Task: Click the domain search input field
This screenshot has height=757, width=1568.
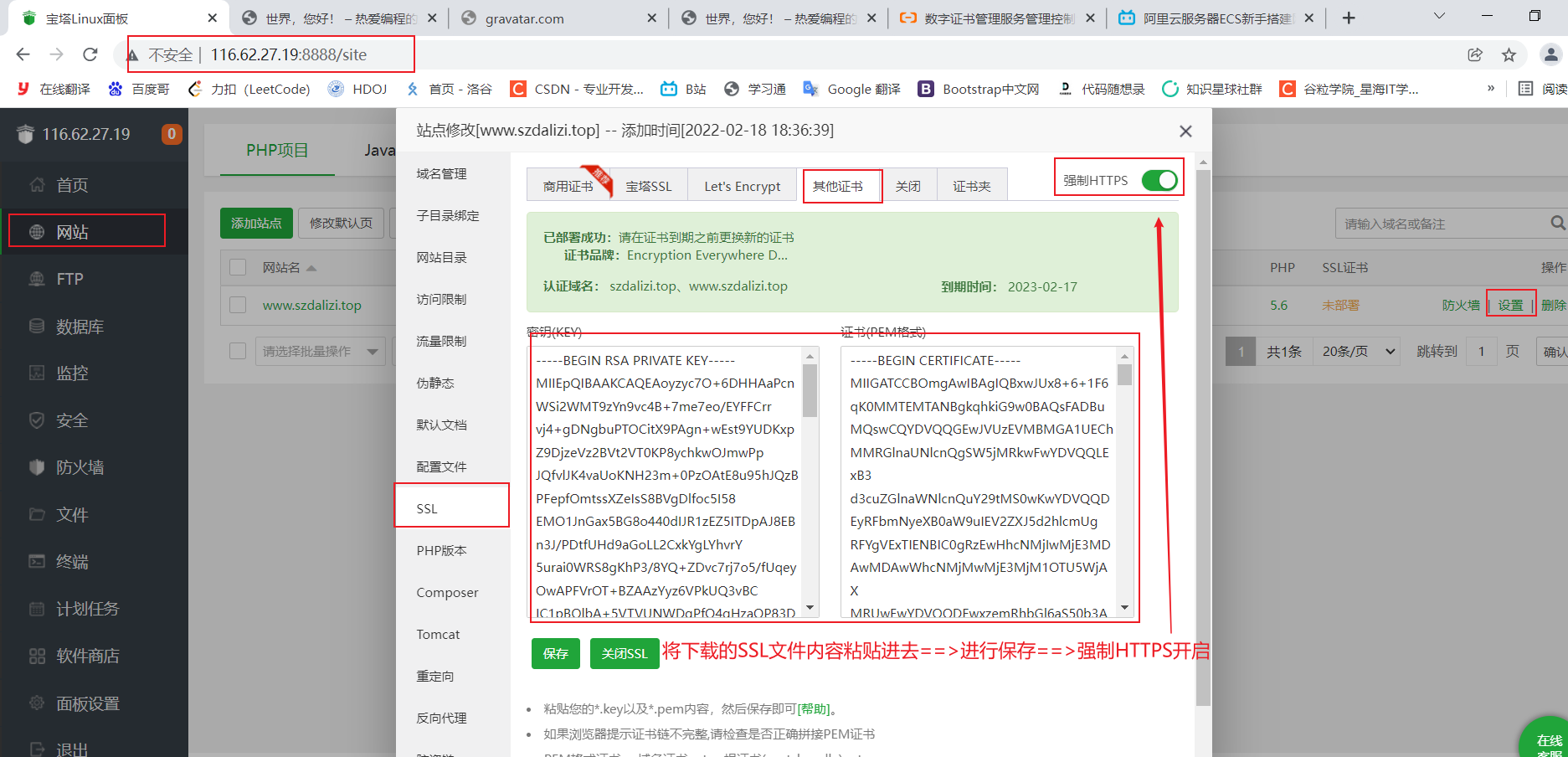Action: pyautogui.click(x=1442, y=224)
